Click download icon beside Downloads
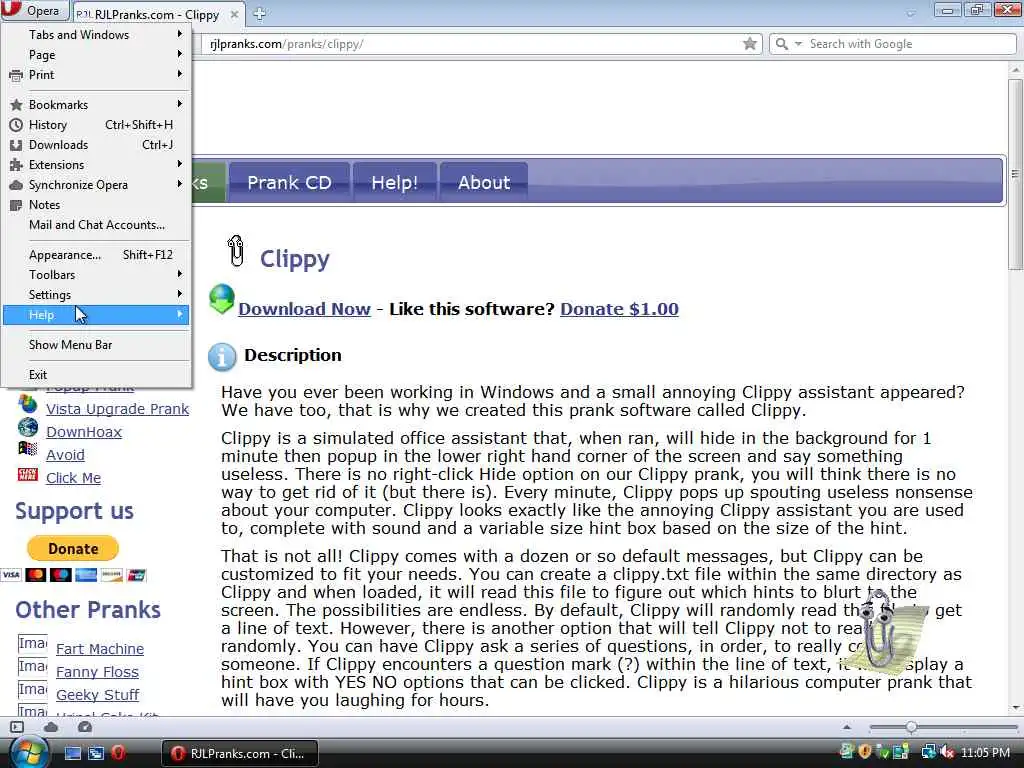 [16, 145]
